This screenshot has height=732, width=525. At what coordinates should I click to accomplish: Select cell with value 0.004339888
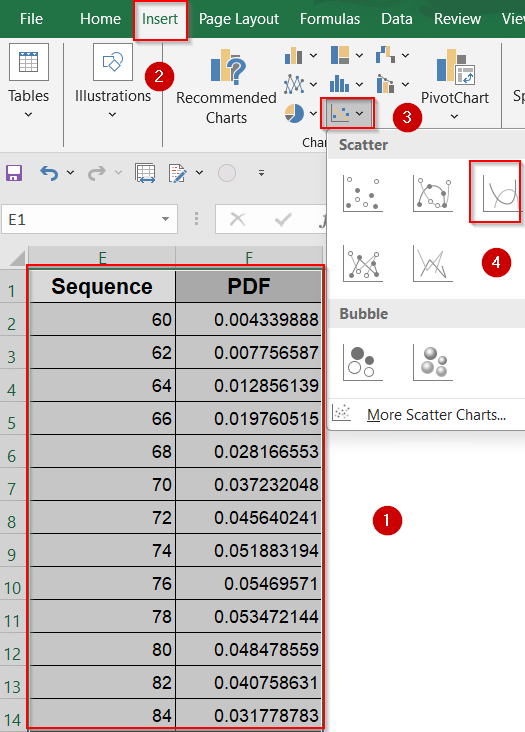click(249, 319)
